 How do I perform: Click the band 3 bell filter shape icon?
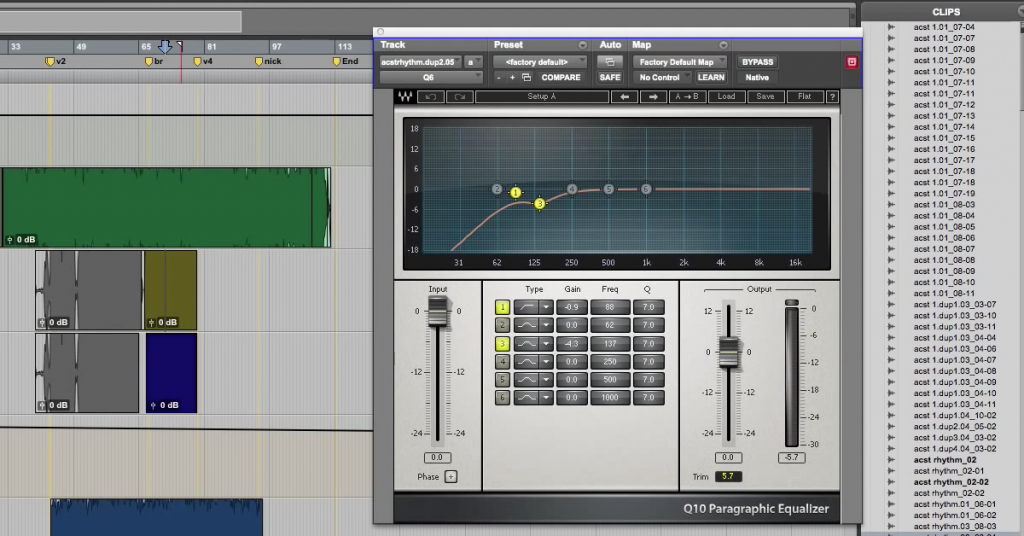(x=526, y=343)
